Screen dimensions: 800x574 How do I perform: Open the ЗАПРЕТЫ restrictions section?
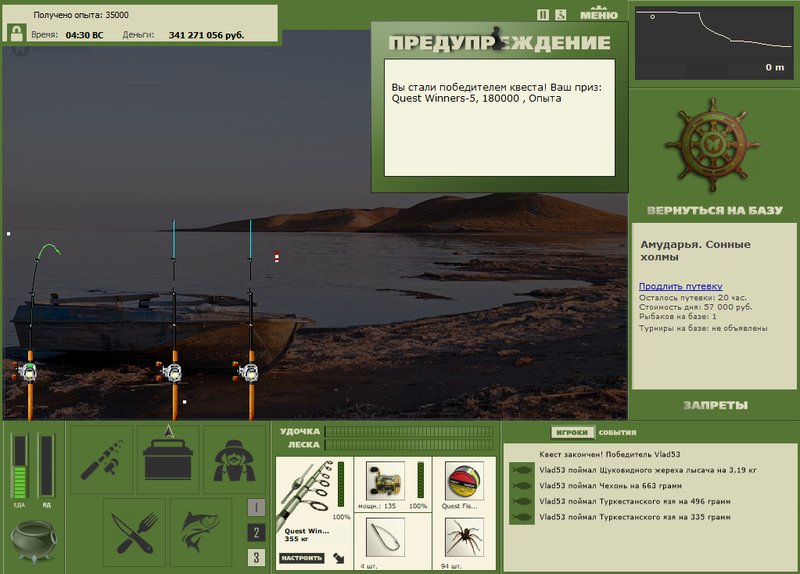tap(715, 406)
